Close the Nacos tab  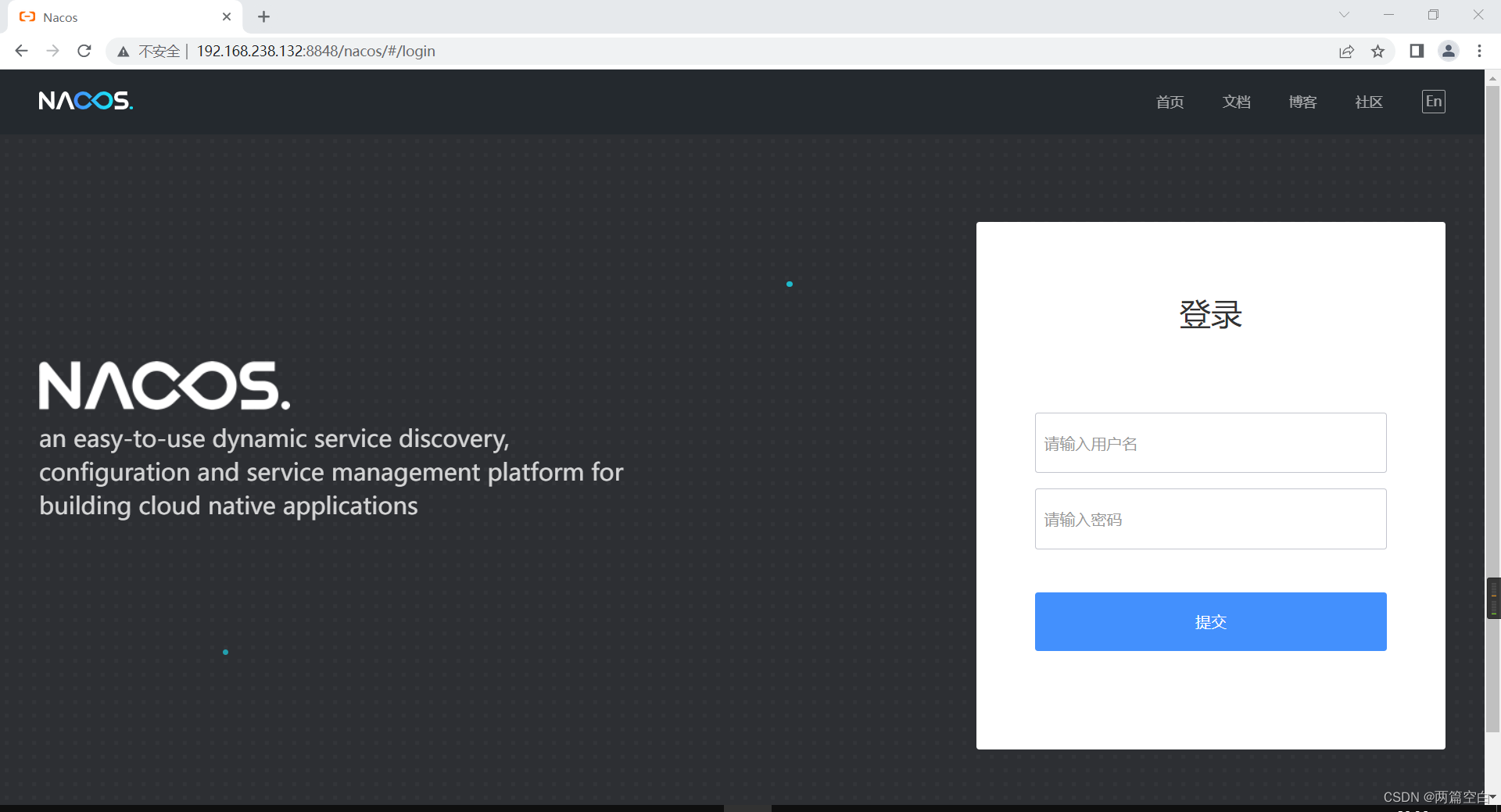pos(227,16)
